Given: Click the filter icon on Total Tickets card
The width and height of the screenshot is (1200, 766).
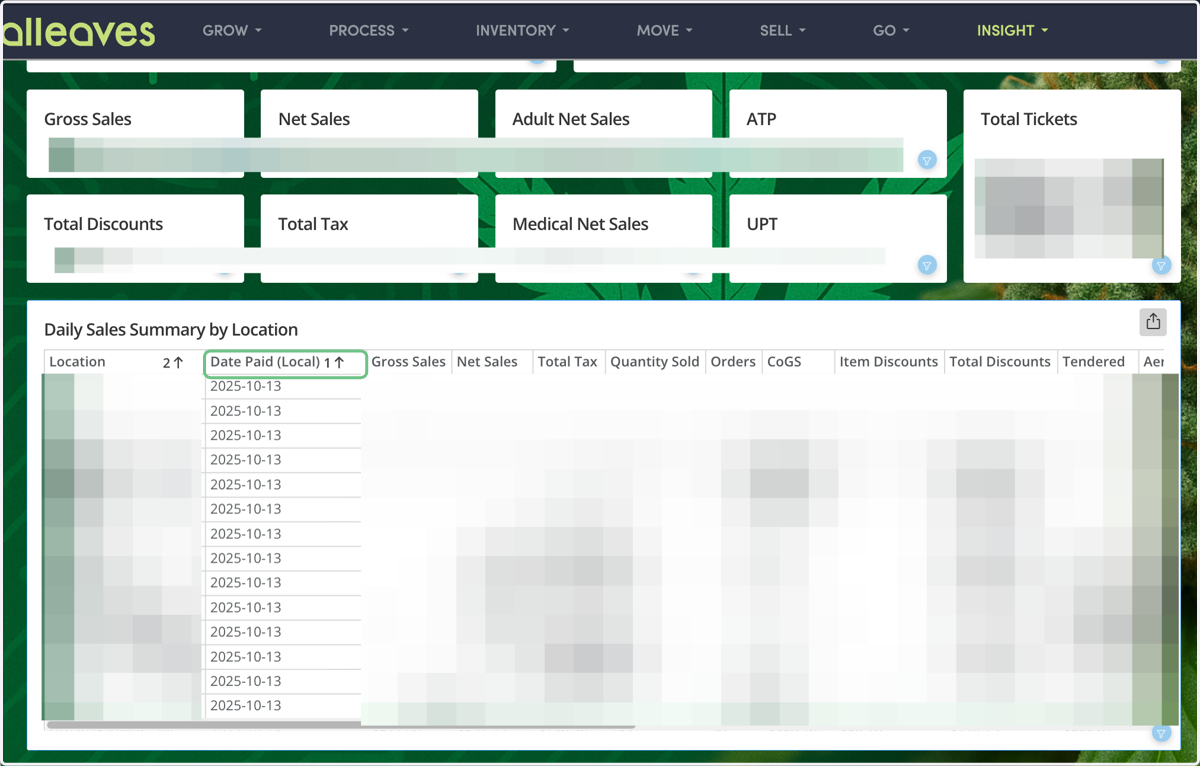Looking at the screenshot, I should point(1161,265).
